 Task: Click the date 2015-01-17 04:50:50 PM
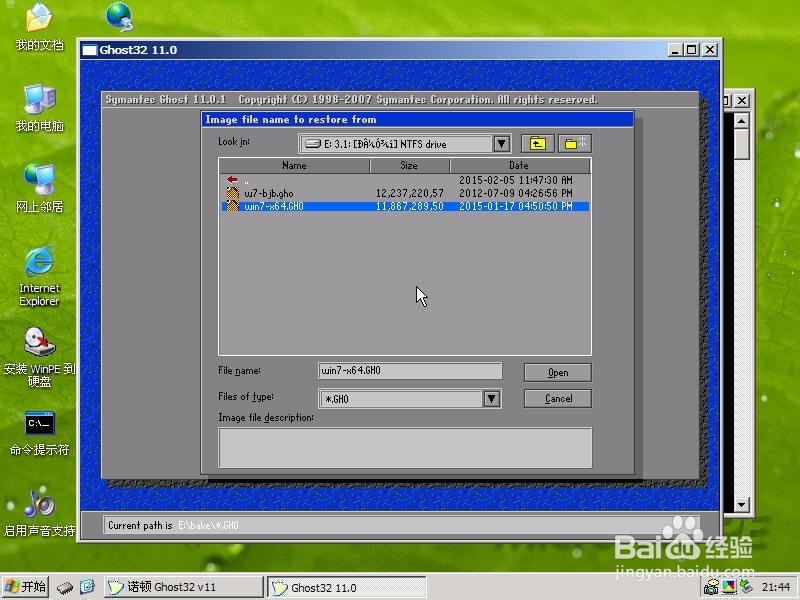click(x=515, y=206)
